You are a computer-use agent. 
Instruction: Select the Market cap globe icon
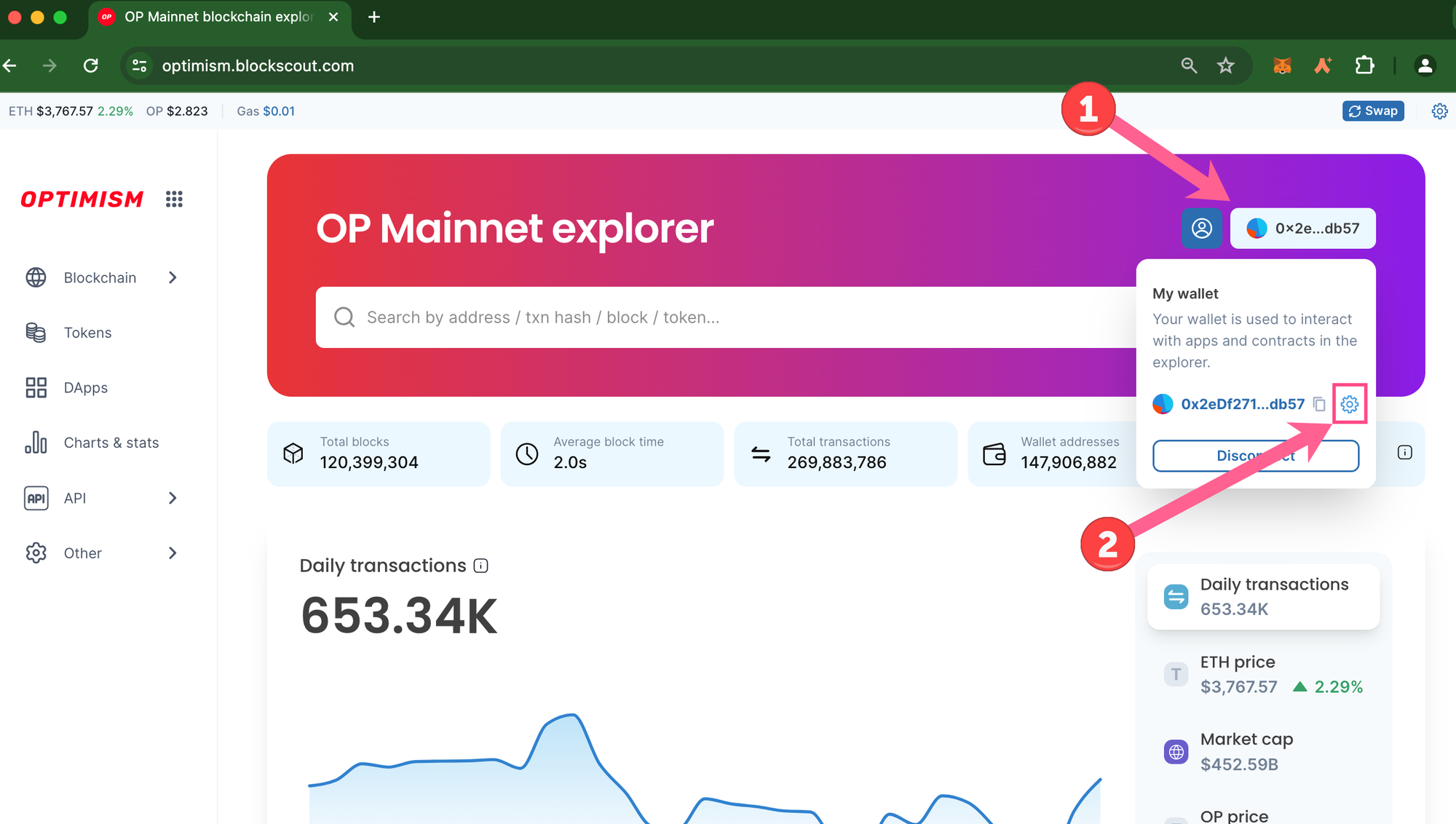pyautogui.click(x=1176, y=752)
